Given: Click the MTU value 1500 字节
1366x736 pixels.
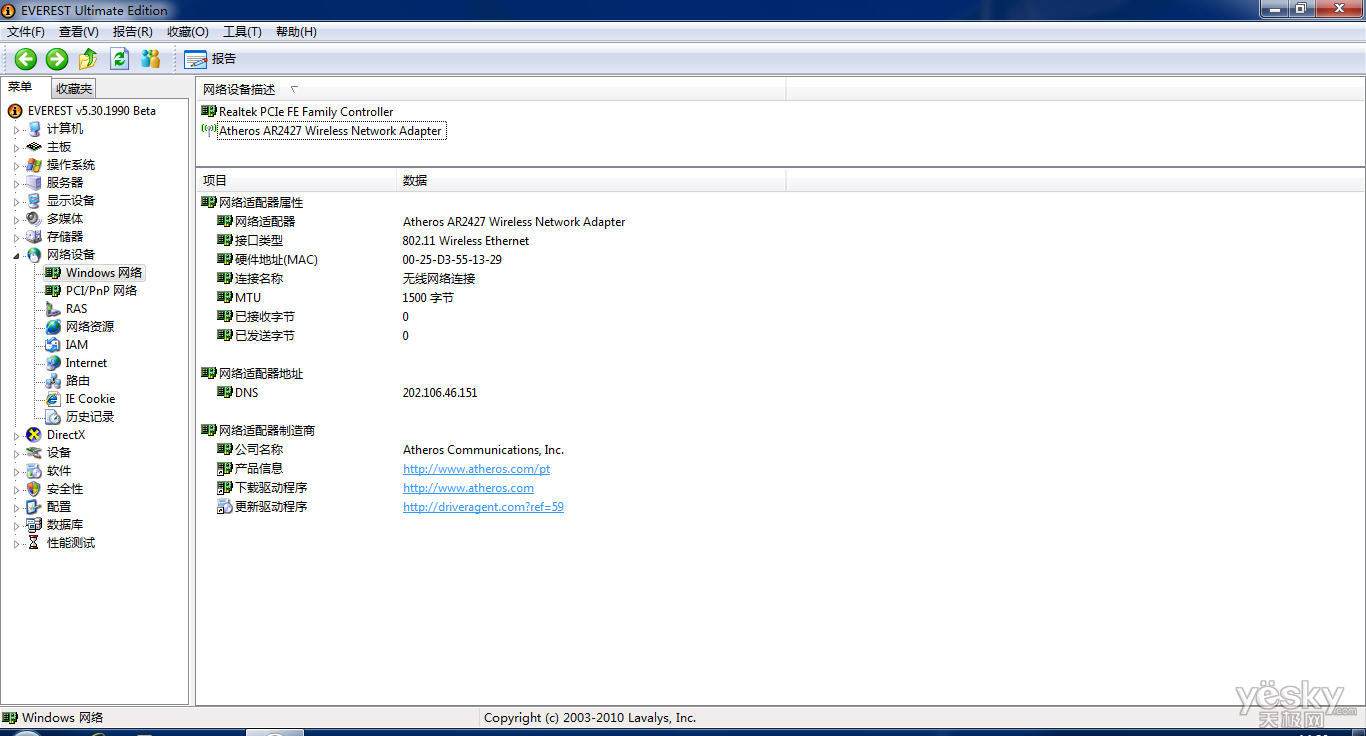Looking at the screenshot, I should click(428, 298).
